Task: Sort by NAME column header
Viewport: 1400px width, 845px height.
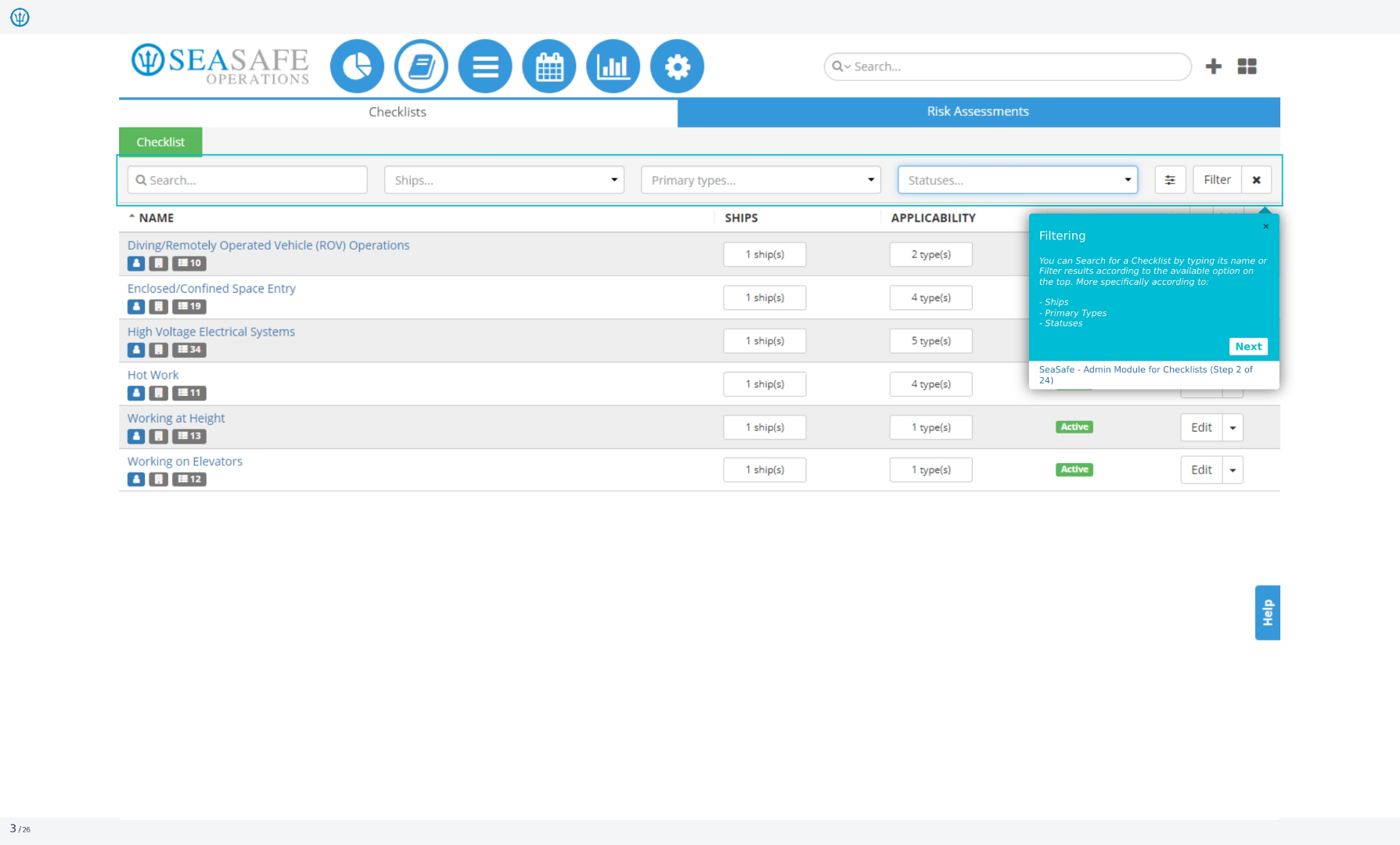Action: [156, 218]
